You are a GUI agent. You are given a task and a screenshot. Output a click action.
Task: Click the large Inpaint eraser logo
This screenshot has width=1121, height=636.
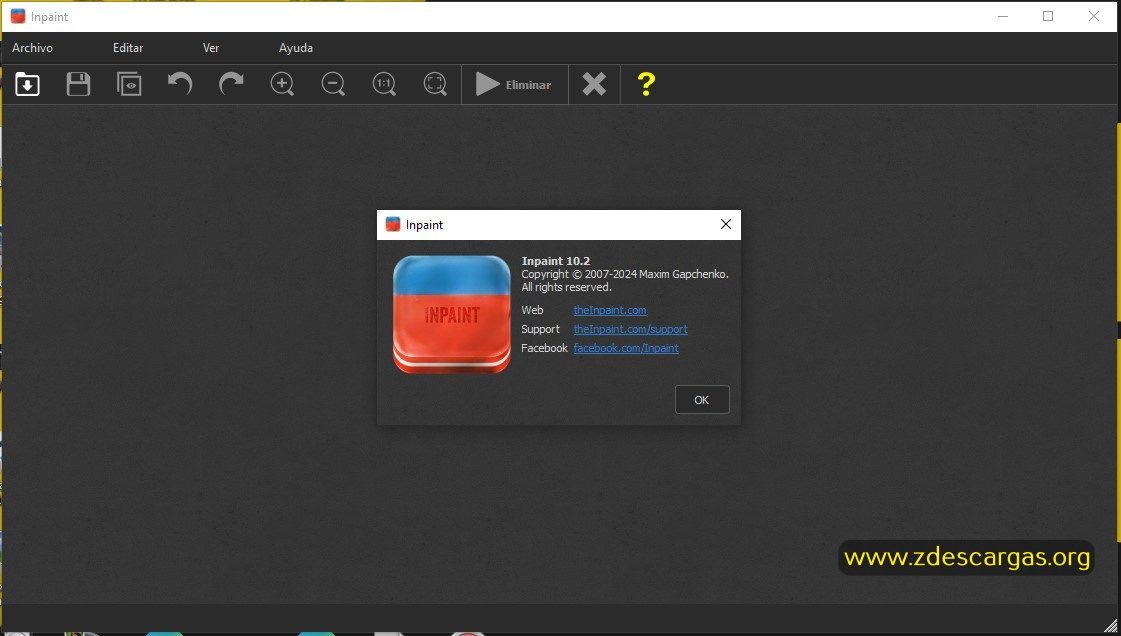(x=452, y=314)
